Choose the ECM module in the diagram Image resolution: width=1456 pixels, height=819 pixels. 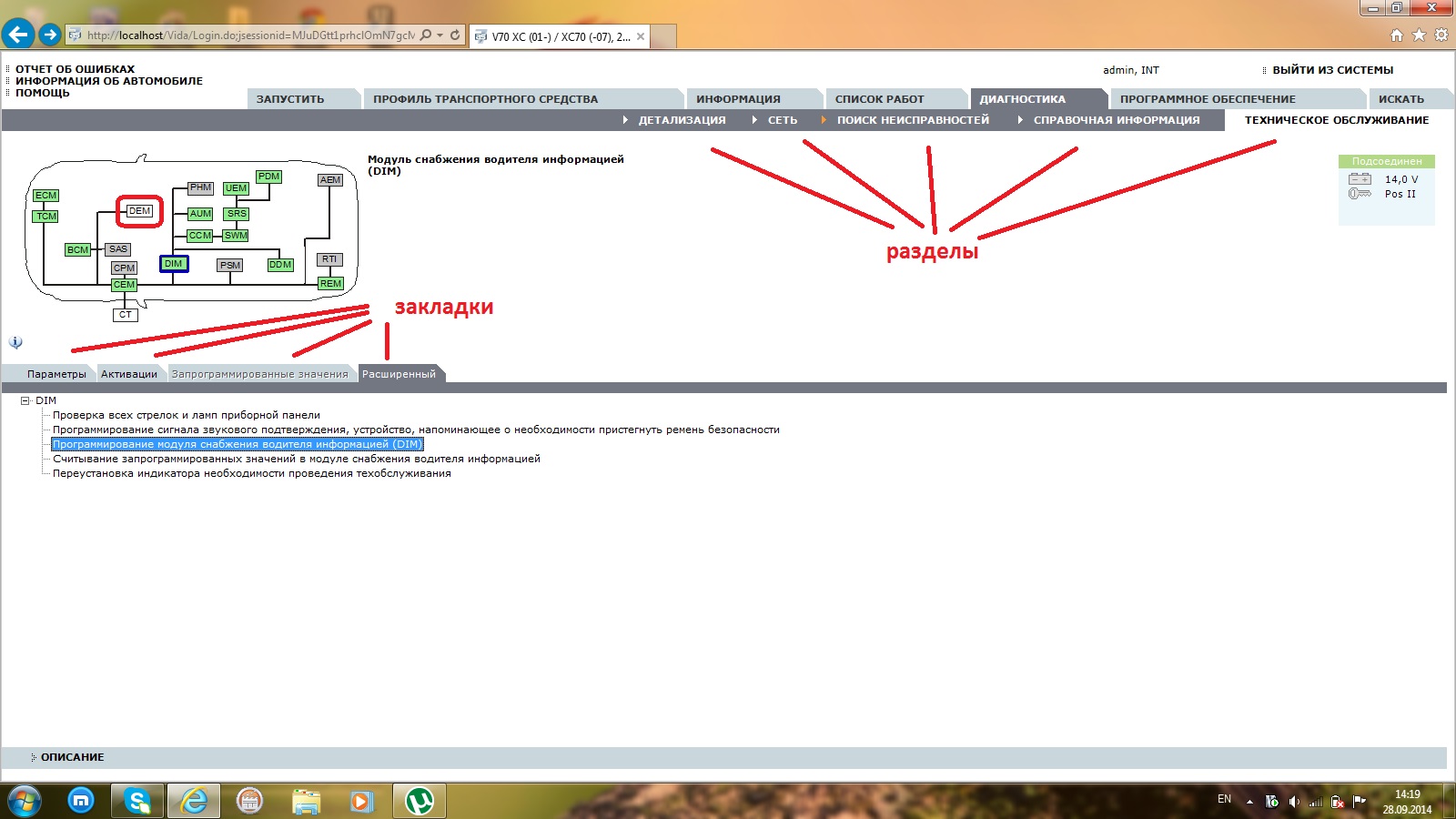pos(45,196)
